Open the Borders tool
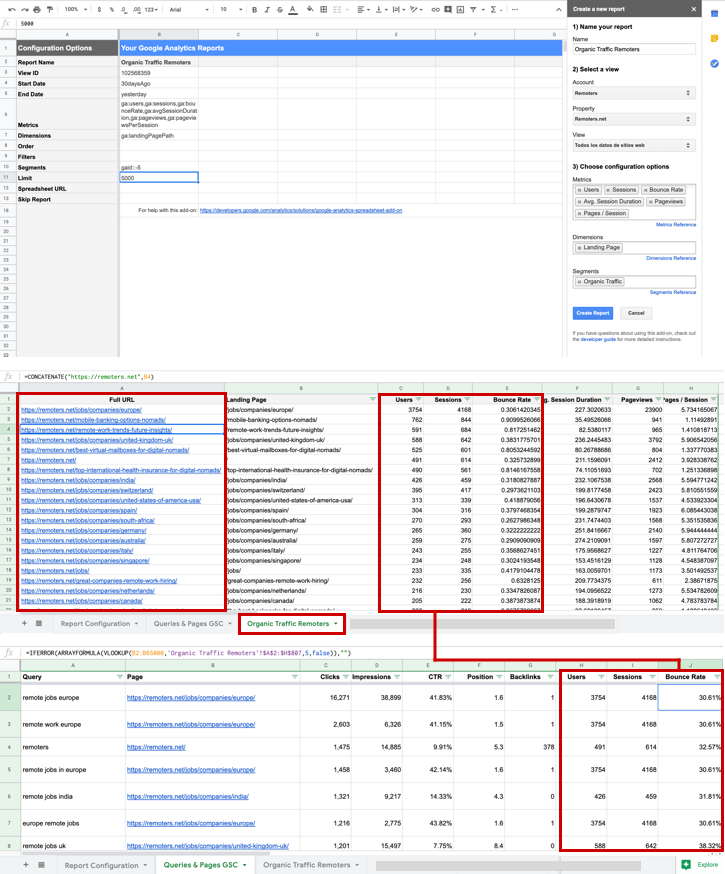 (323, 9)
